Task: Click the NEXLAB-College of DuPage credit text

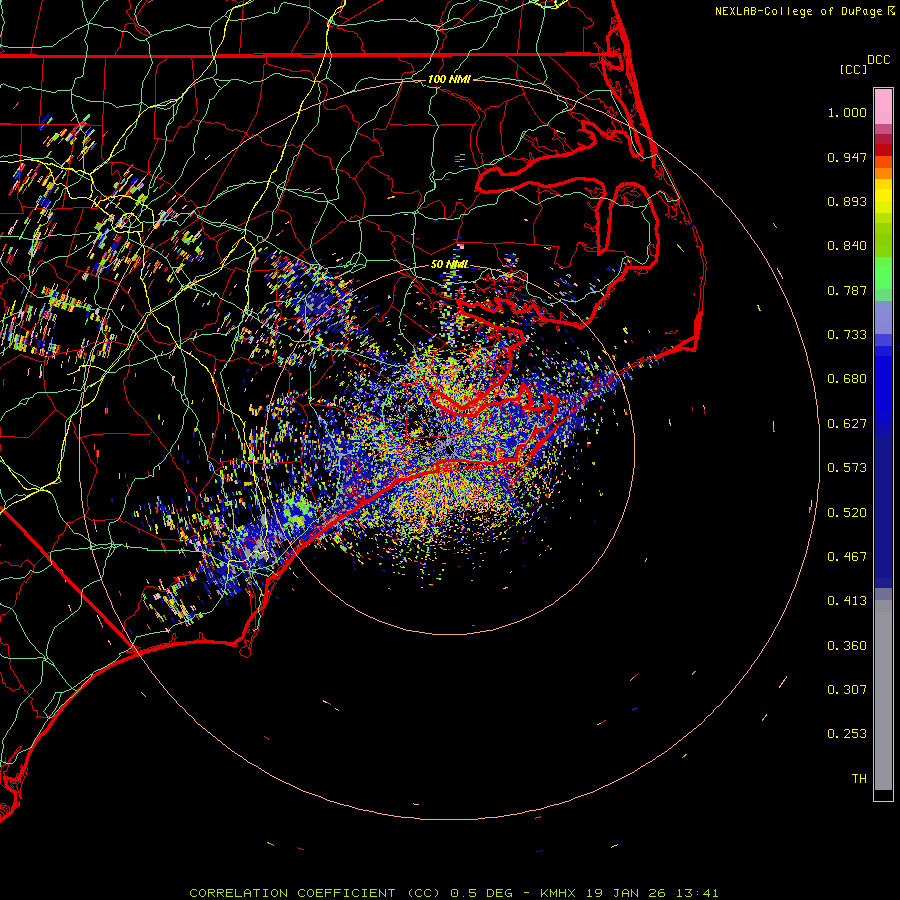Action: pos(798,11)
